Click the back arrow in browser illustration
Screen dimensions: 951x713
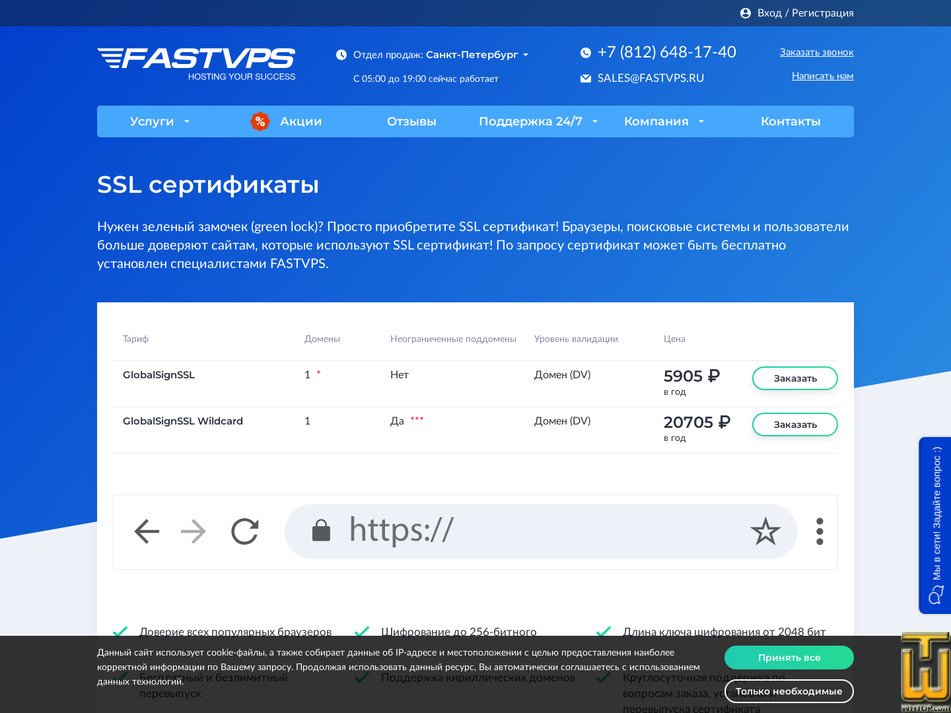pos(147,532)
